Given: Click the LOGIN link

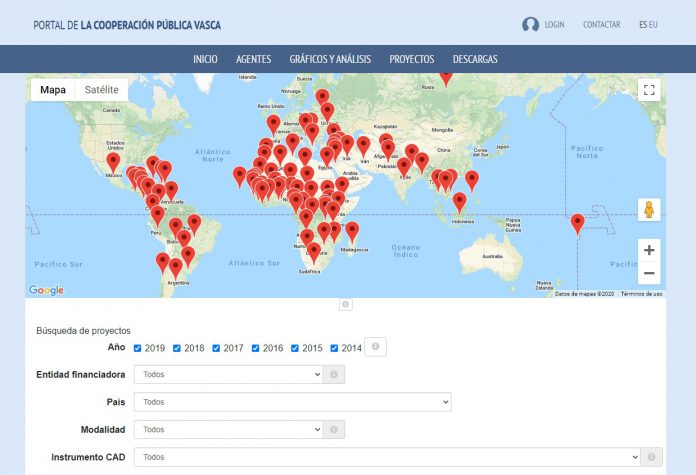Looking at the screenshot, I should [554, 24].
